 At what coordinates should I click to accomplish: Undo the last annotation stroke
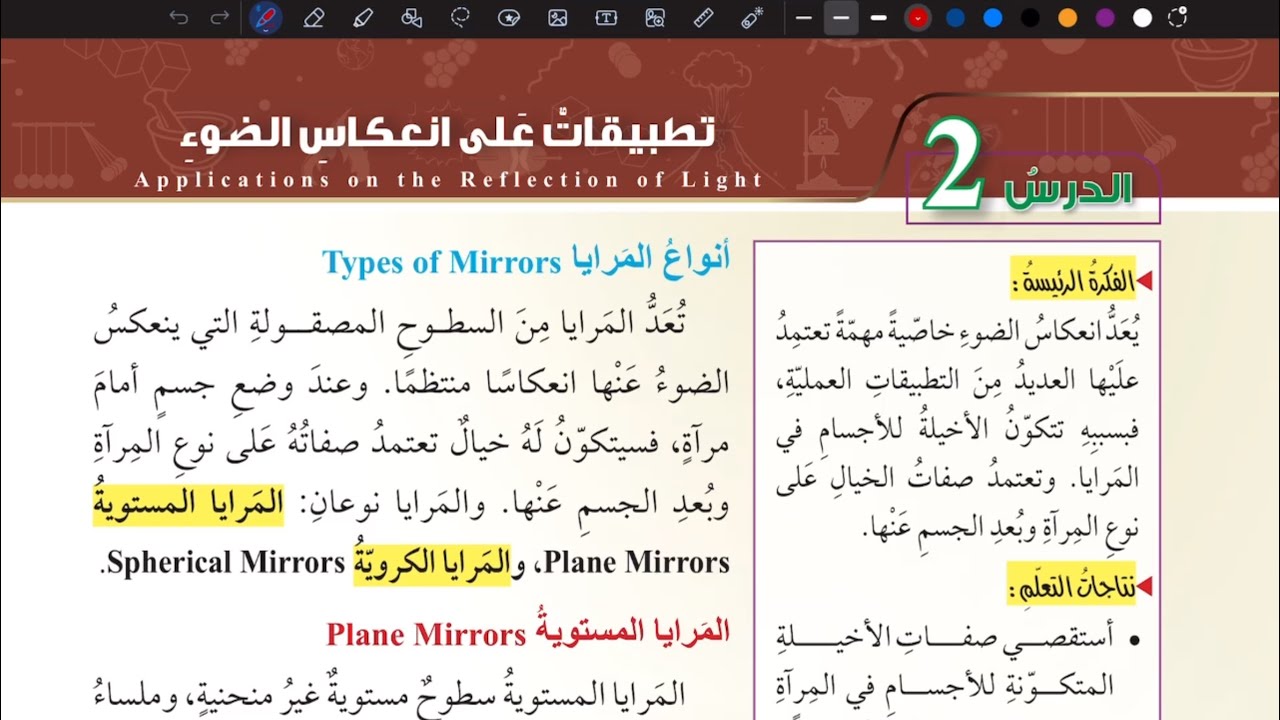179,18
